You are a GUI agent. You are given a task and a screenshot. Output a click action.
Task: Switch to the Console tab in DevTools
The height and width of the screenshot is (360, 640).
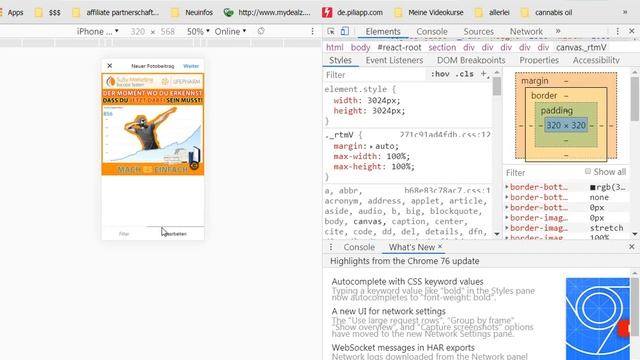click(x=432, y=31)
